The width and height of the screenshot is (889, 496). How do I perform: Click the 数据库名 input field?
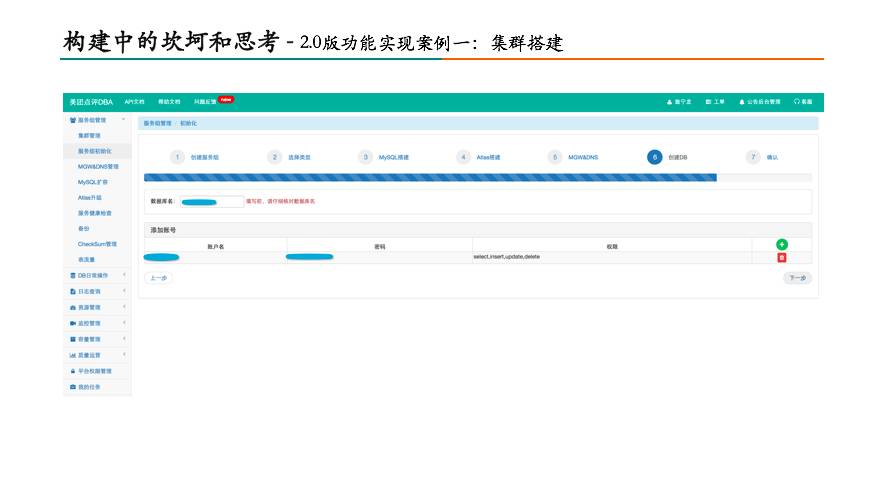pyautogui.click(x=212, y=202)
